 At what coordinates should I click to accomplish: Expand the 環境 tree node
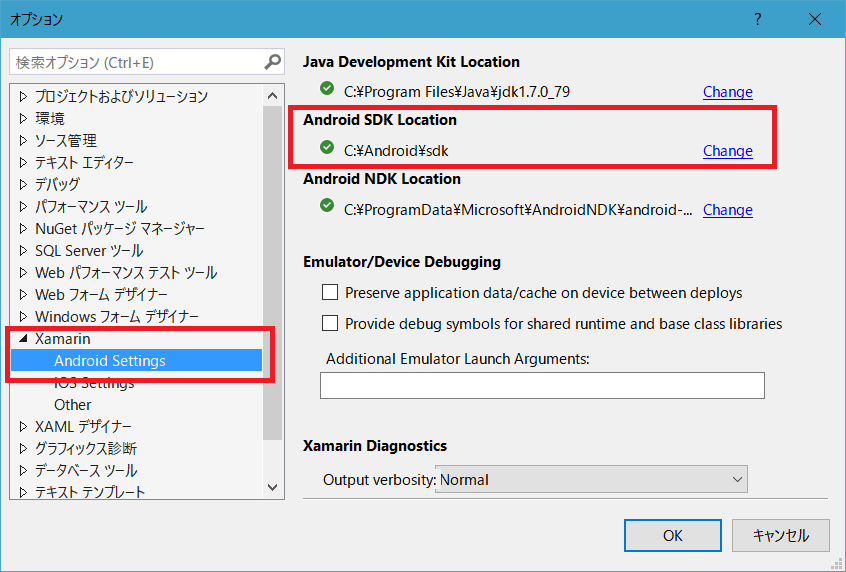click(23, 118)
